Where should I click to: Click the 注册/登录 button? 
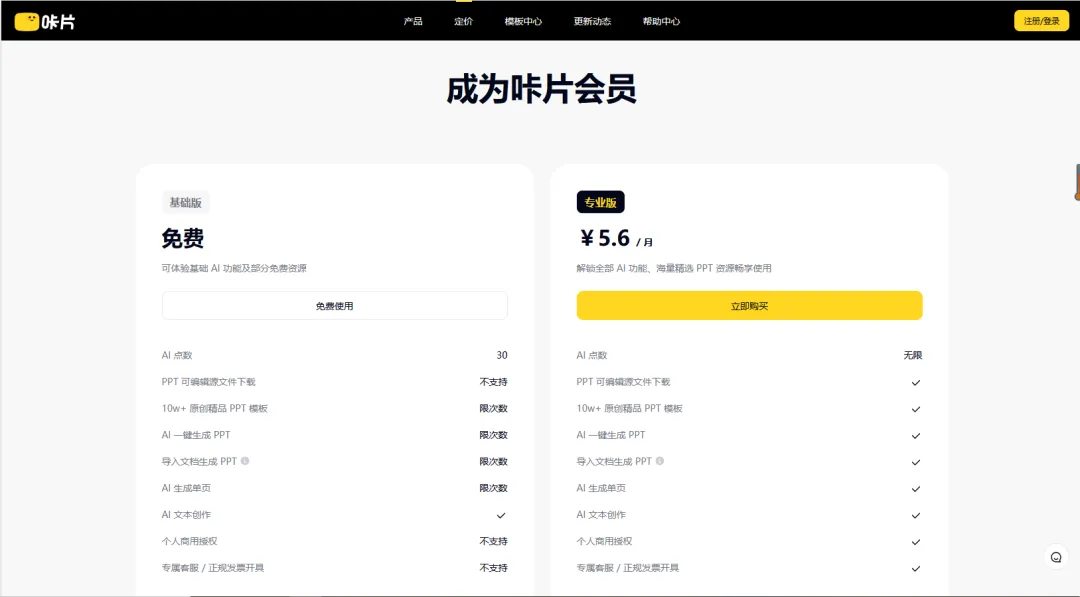[1041, 21]
